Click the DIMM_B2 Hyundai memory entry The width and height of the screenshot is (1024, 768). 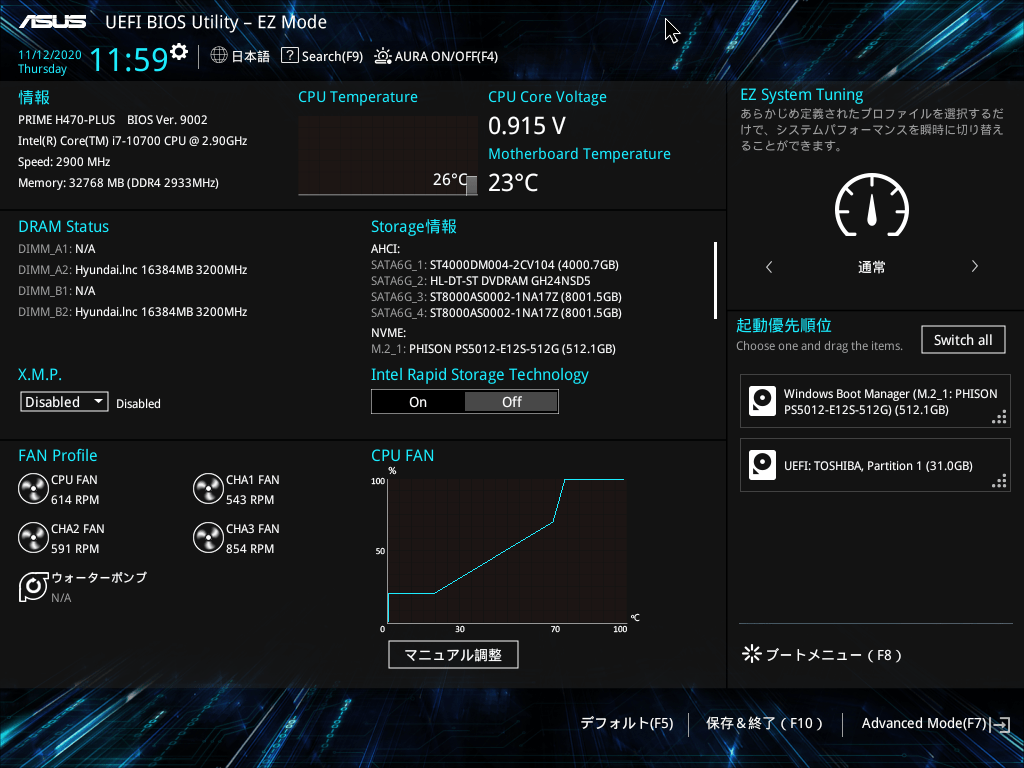tap(133, 312)
